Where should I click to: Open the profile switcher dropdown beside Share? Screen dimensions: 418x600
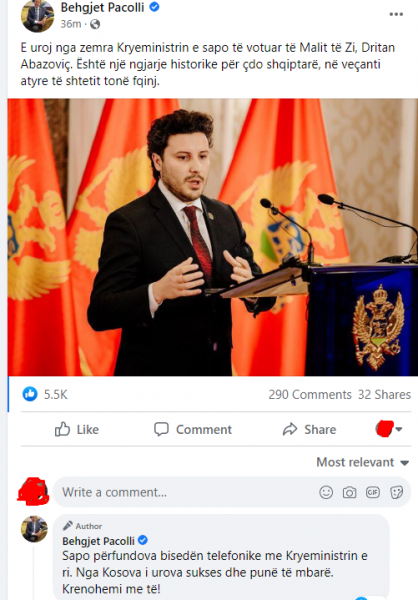pyautogui.click(x=389, y=429)
